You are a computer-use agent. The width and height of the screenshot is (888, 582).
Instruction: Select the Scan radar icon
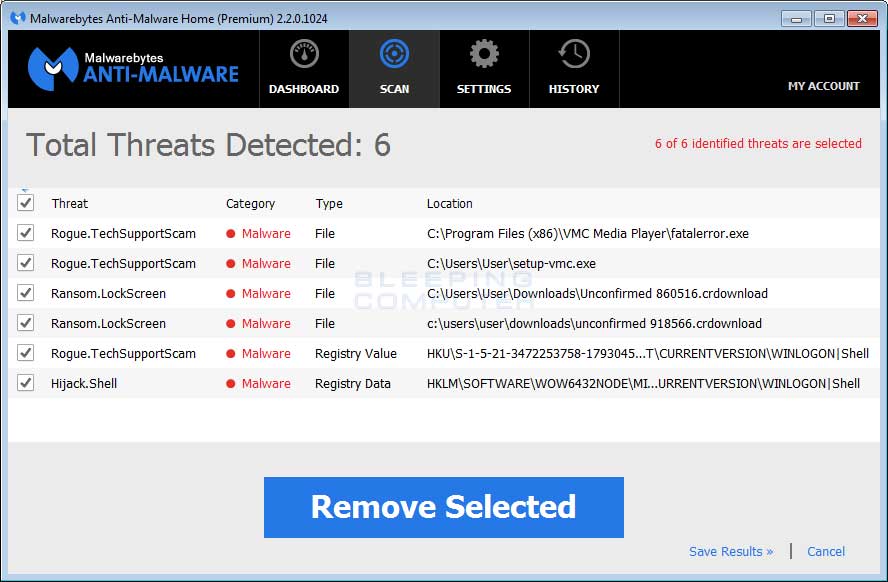pos(394,53)
